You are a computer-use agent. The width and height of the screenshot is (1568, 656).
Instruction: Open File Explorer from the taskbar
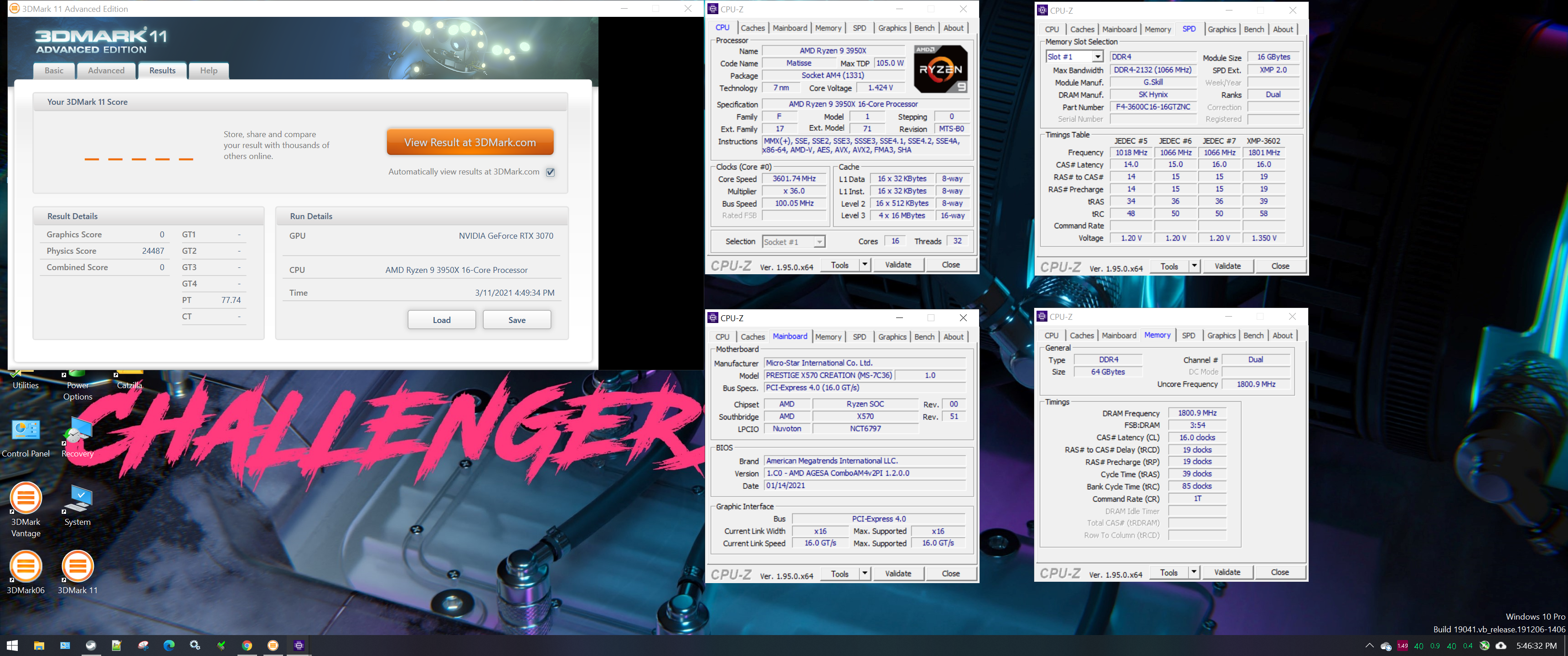(39, 645)
